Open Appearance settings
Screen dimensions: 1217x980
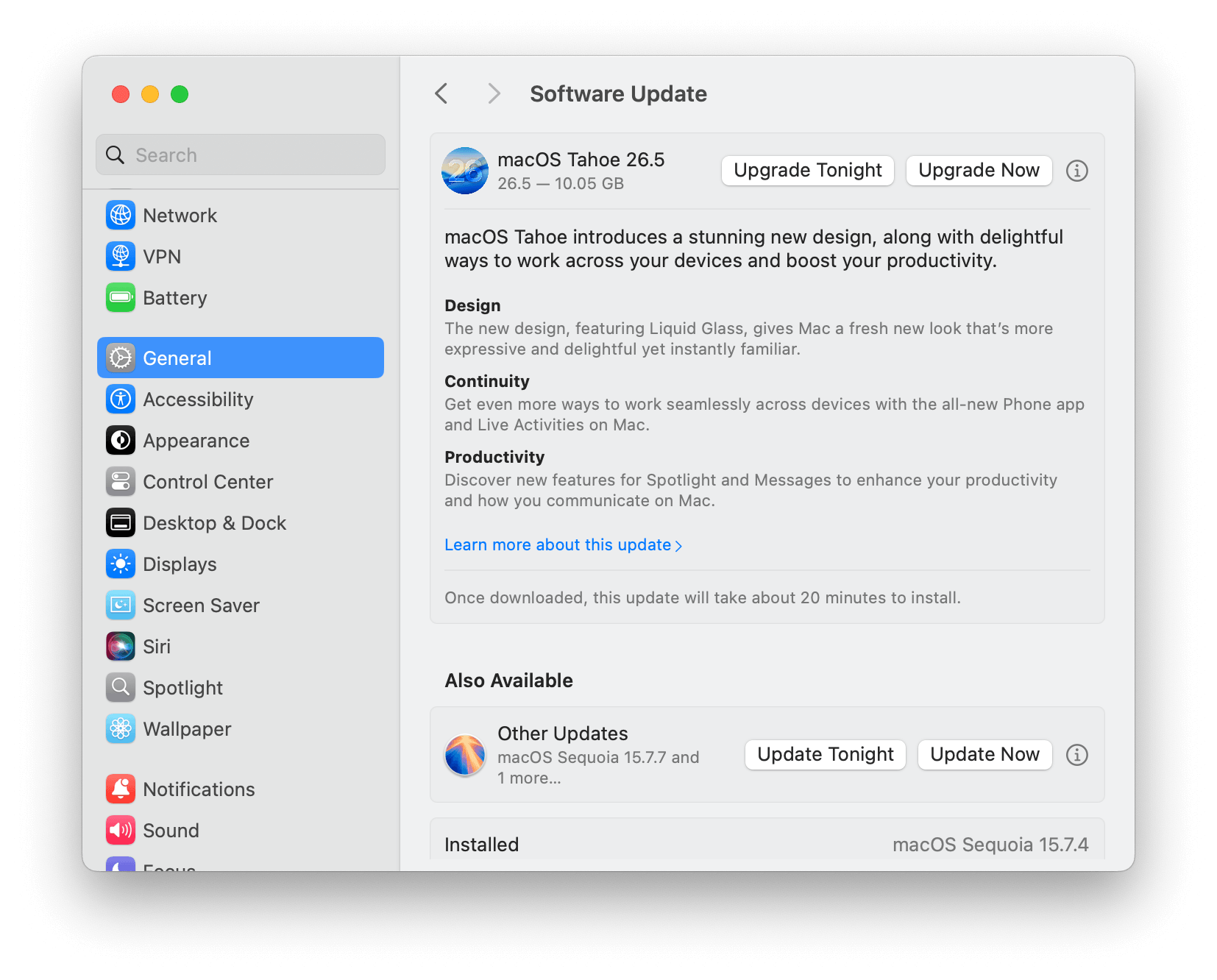[241, 440]
